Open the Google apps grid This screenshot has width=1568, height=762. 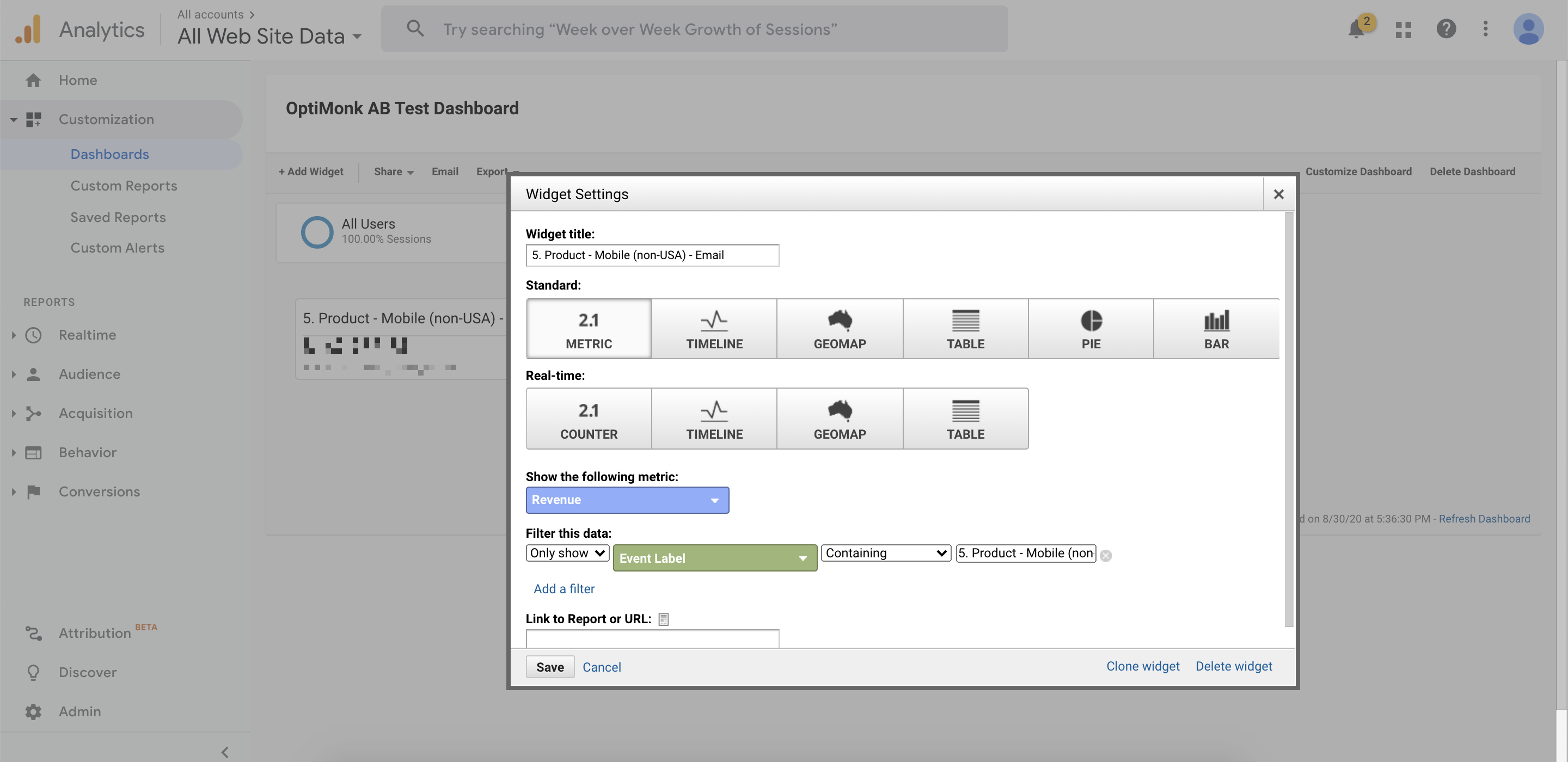(x=1404, y=29)
